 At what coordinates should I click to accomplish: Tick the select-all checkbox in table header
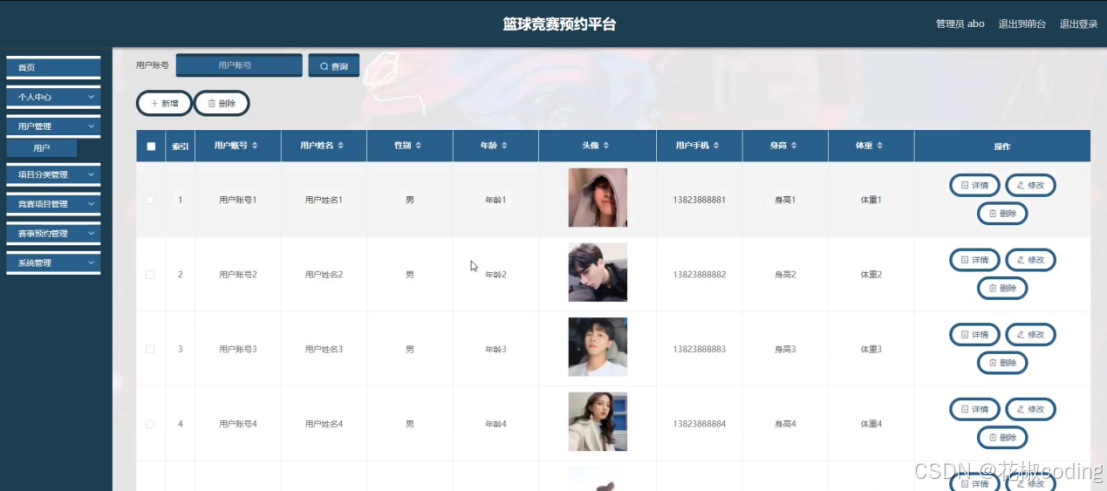pos(151,146)
